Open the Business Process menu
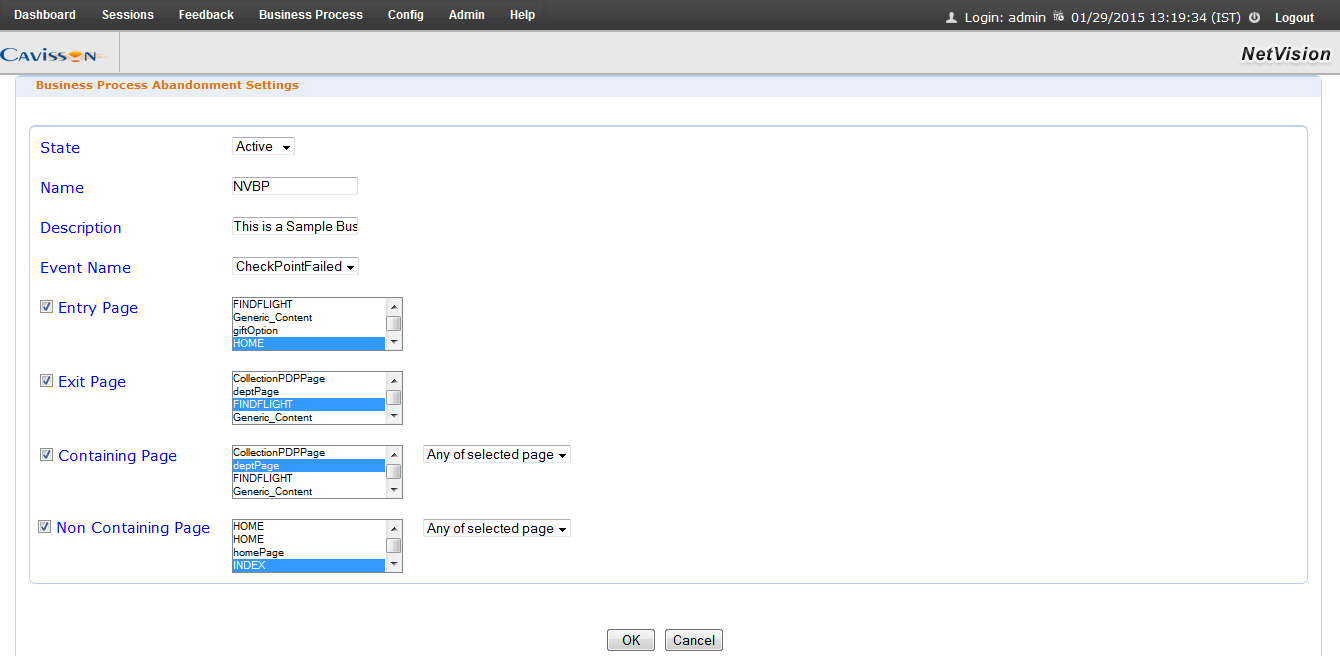 311,15
